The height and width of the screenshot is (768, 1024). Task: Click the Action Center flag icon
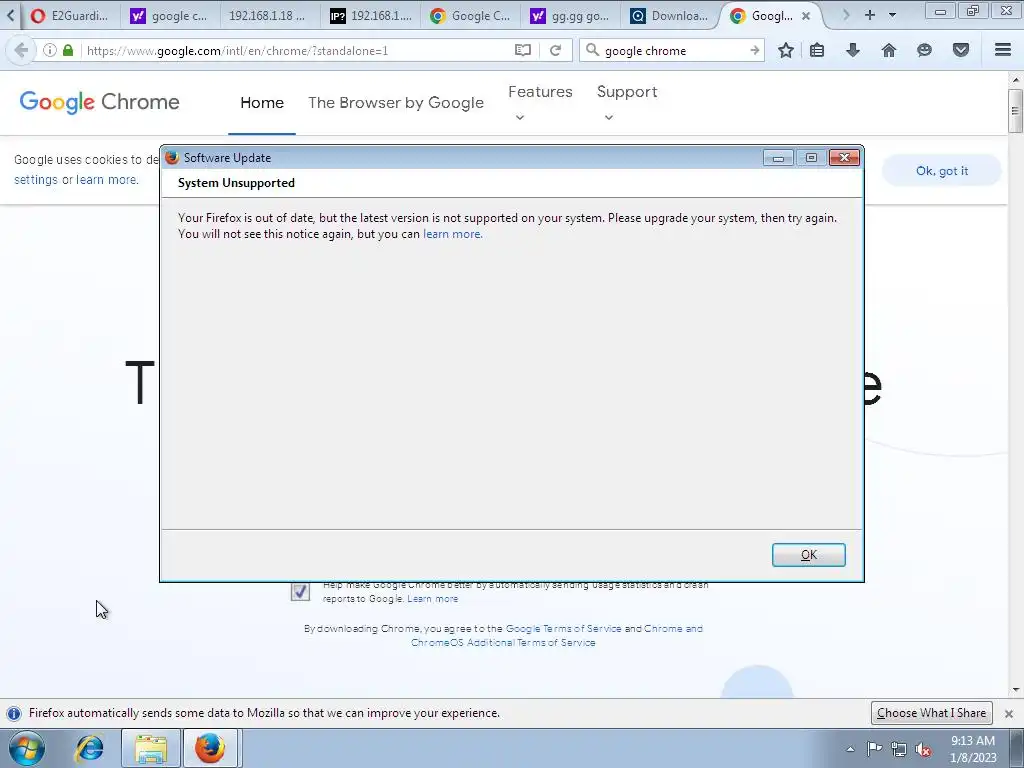[x=874, y=749]
